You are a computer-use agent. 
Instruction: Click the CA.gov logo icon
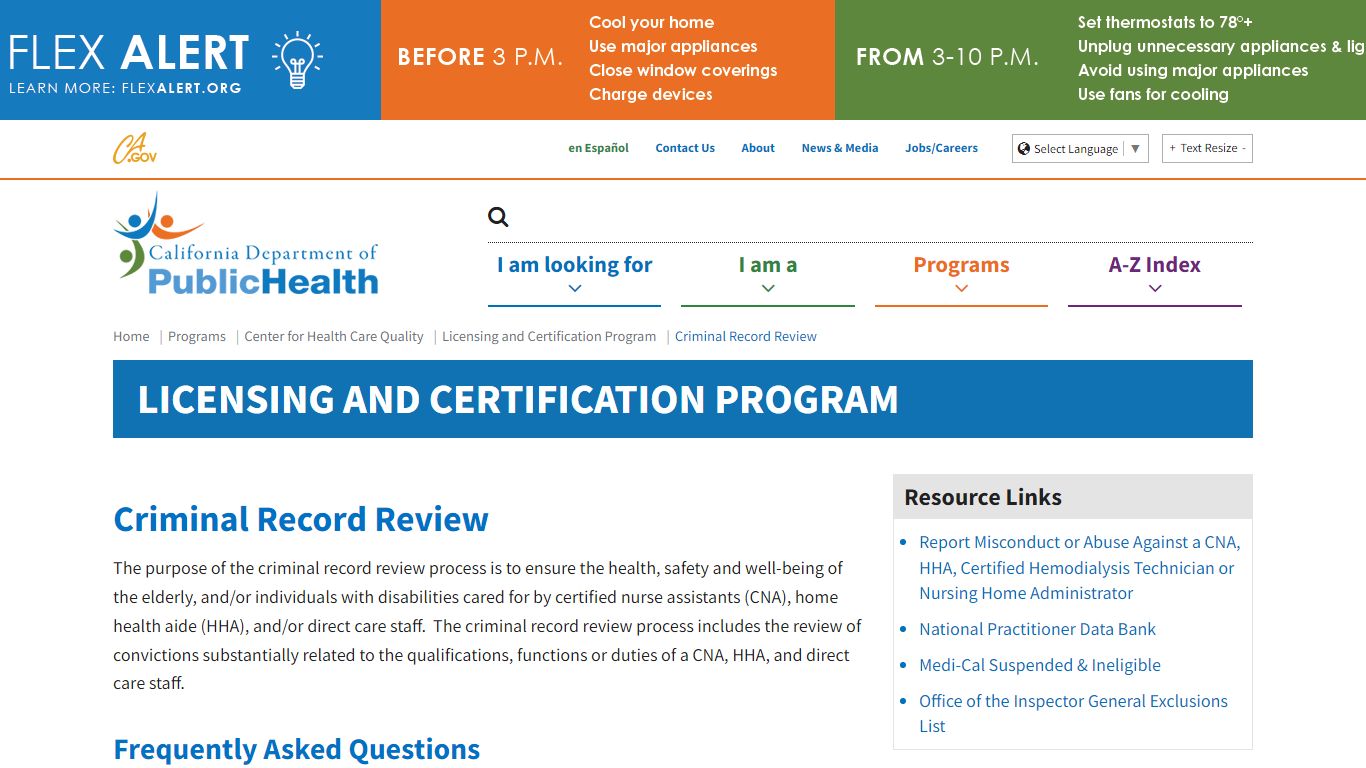(134, 149)
